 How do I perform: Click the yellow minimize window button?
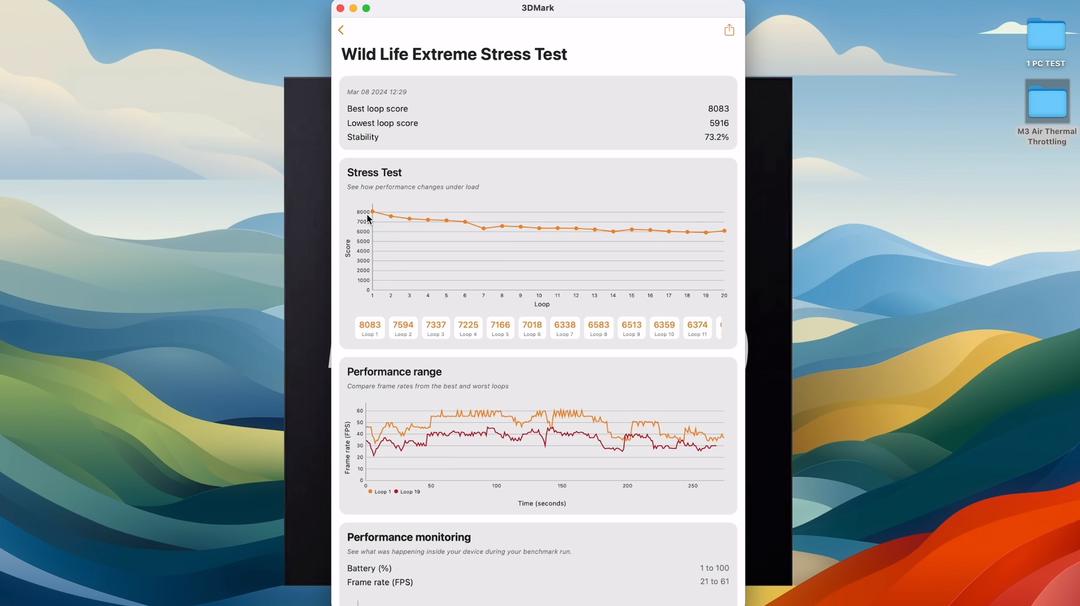coord(353,8)
